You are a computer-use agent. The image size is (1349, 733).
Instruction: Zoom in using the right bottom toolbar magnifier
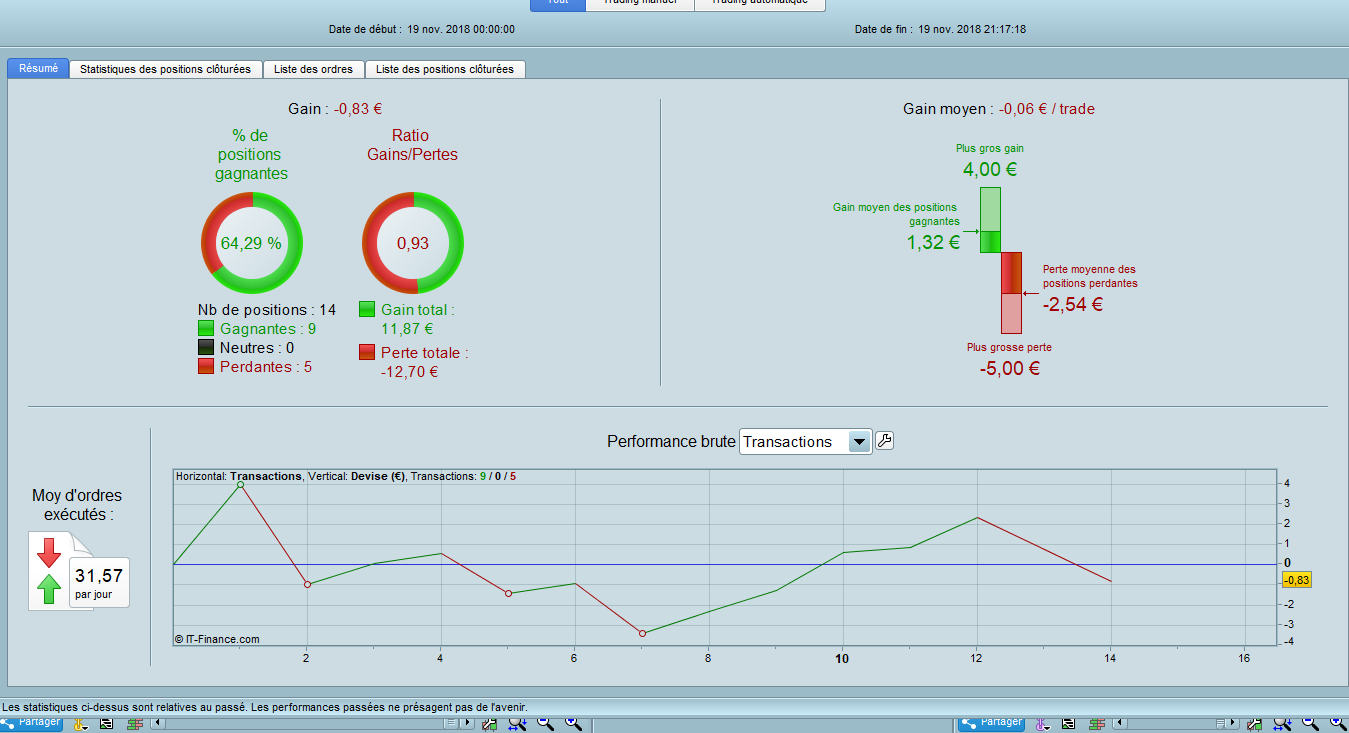click(x=1337, y=724)
